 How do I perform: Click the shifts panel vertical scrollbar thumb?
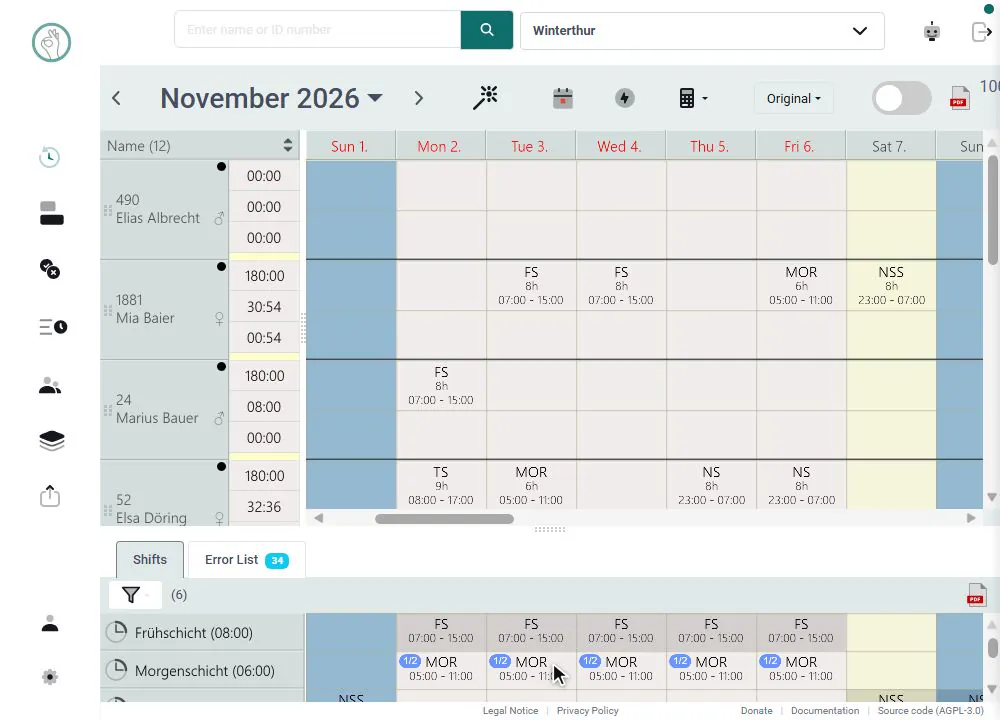tap(992, 648)
